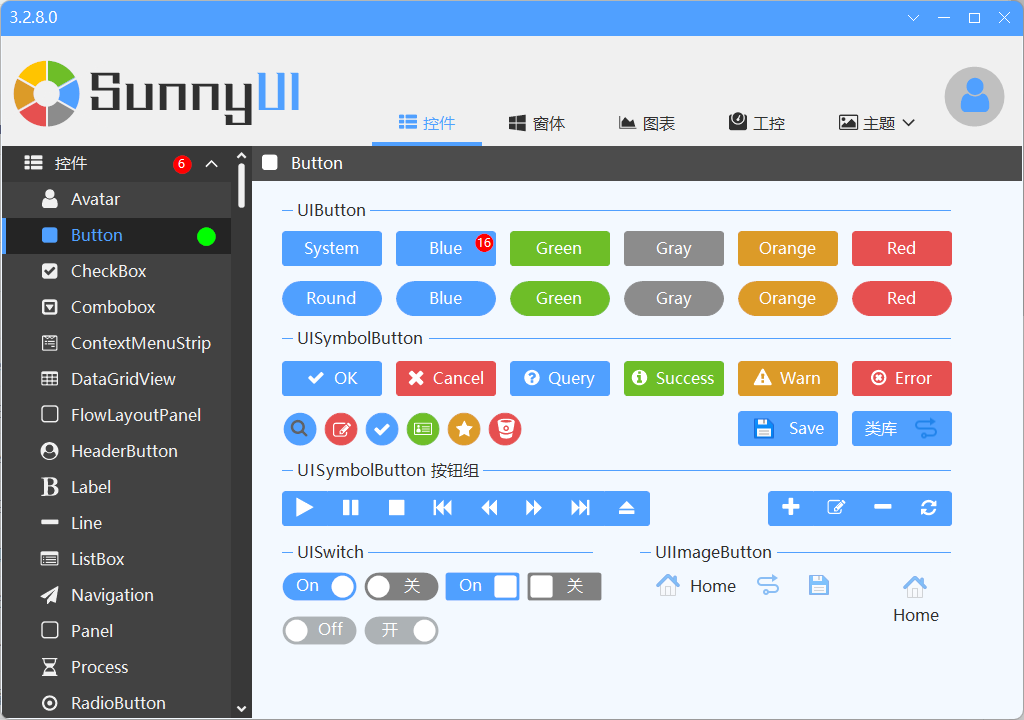Open the title bar dropdown chevron
The image size is (1024, 720).
pyautogui.click(x=914, y=18)
